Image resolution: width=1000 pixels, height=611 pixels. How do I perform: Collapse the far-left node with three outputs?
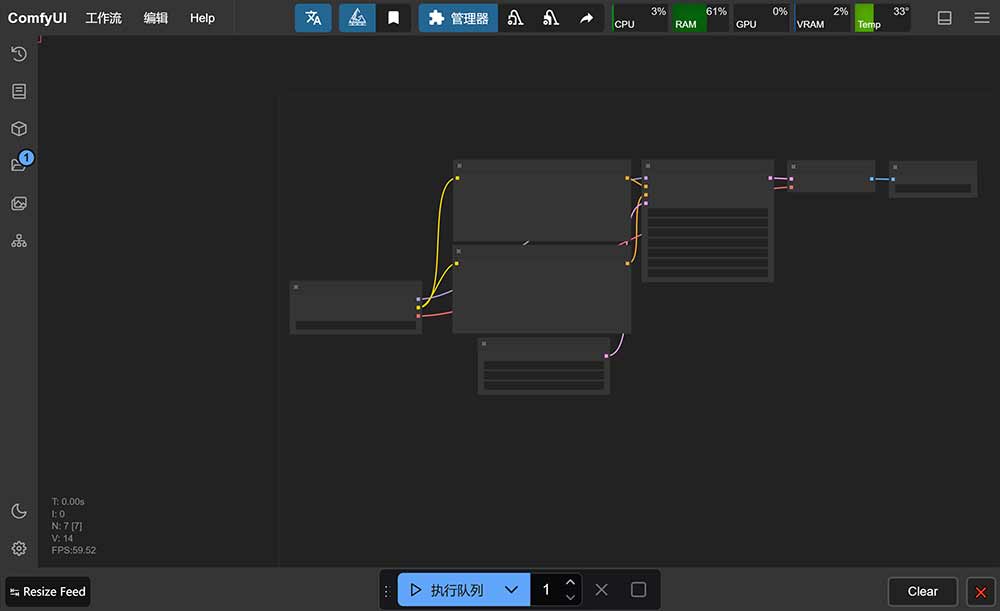296,287
